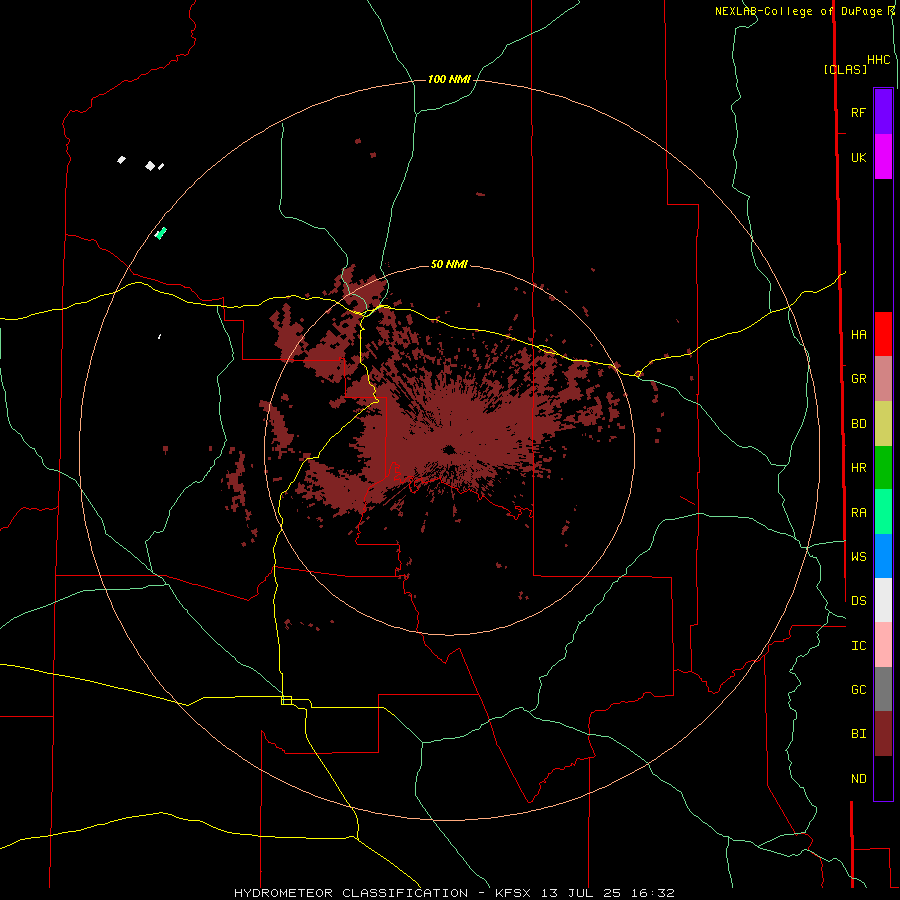Click the RF legend label
The height and width of the screenshot is (900, 900).
click(858, 112)
